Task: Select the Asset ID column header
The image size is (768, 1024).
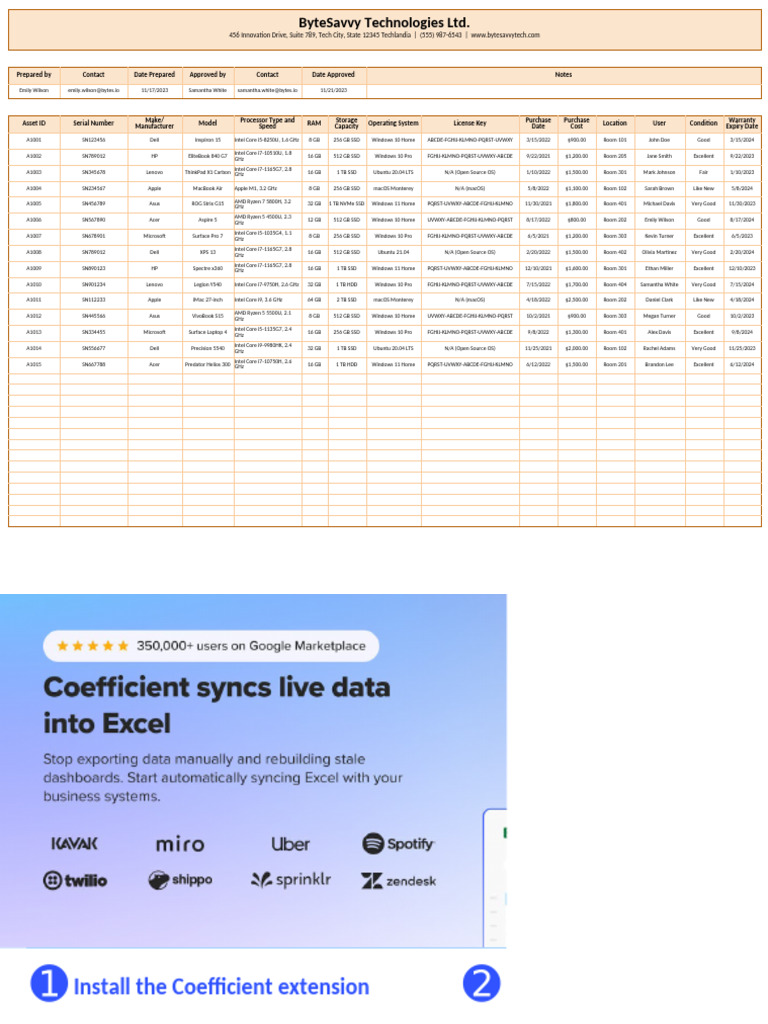Action: point(34,123)
